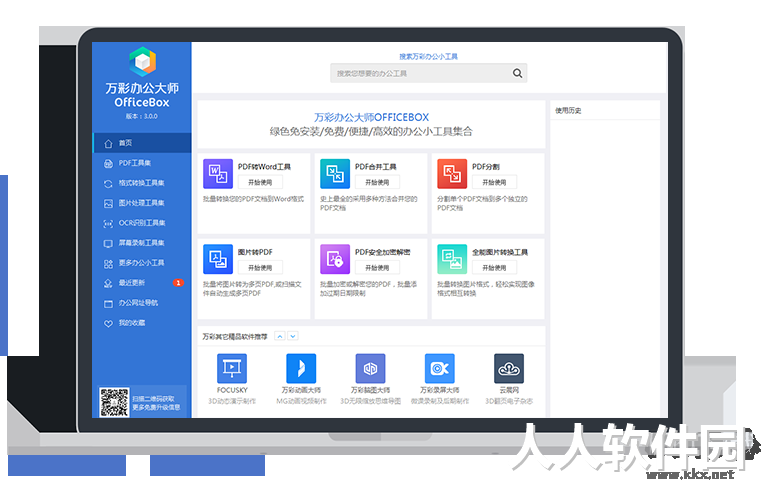Open 我的收藏 in the sidebar

click(142, 323)
